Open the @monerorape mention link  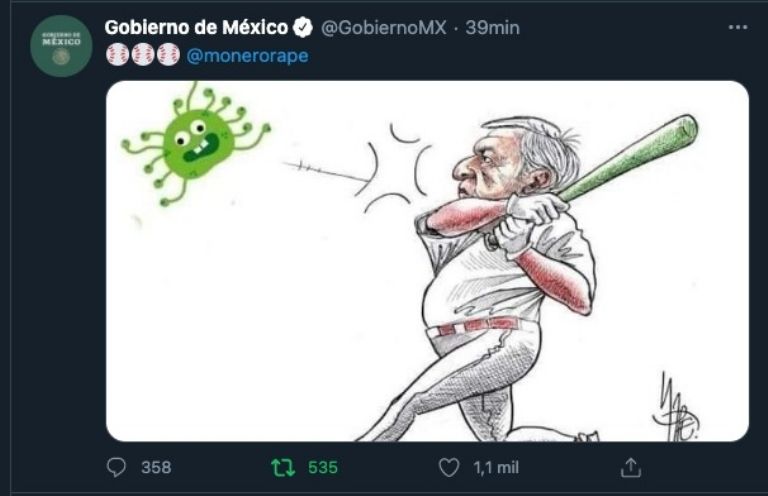click(247, 56)
